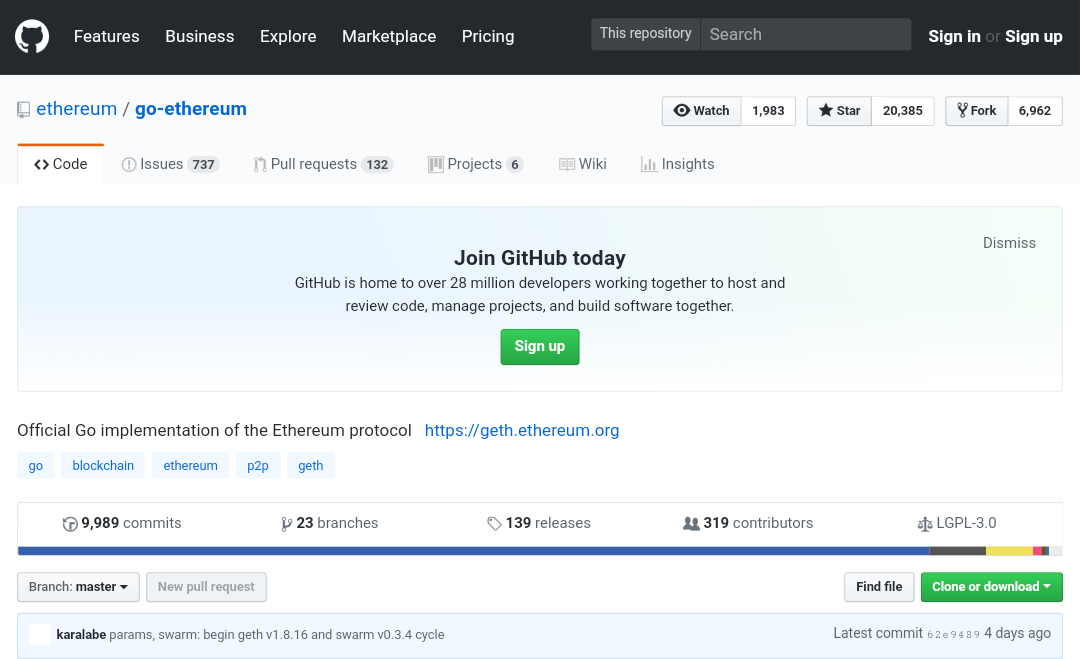
Task: Click the scale icon beside LGPL-3.0
Action: tap(924, 524)
